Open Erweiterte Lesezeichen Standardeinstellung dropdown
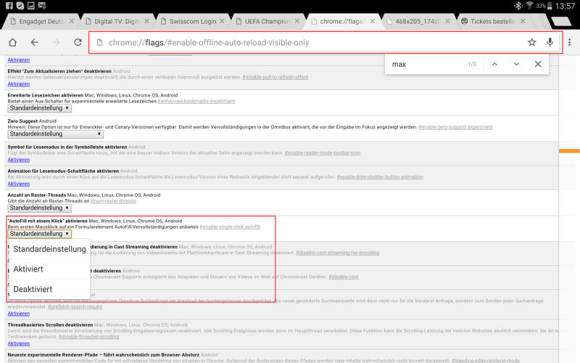 40,108
